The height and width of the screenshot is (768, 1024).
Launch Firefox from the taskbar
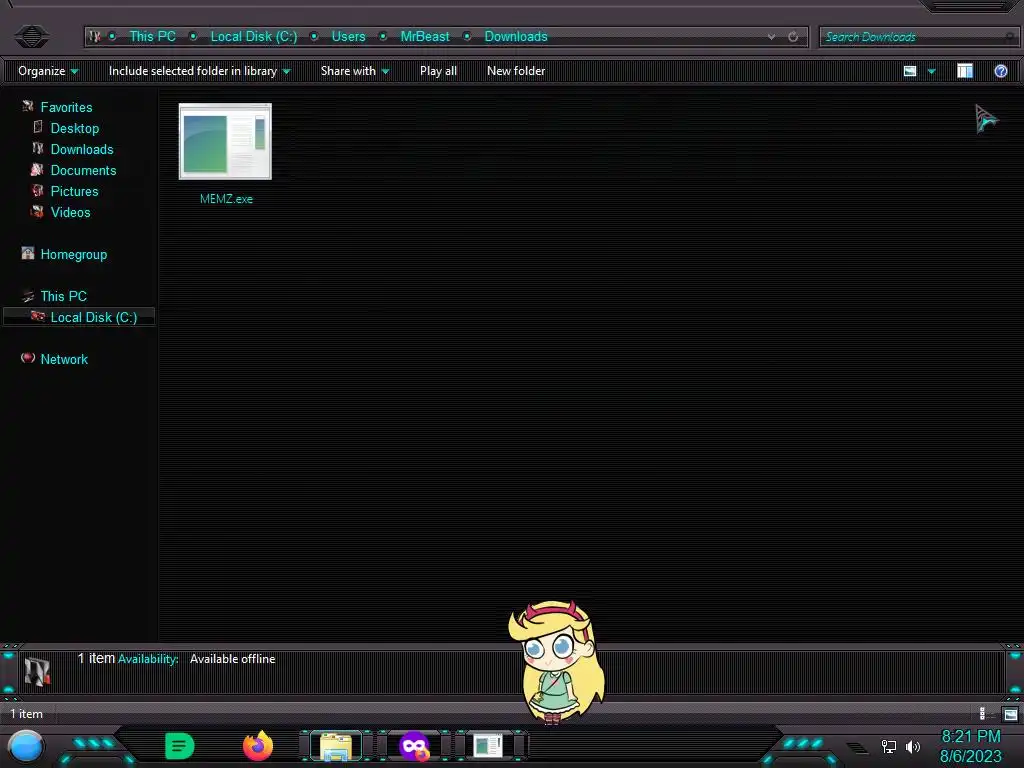pyautogui.click(x=258, y=746)
